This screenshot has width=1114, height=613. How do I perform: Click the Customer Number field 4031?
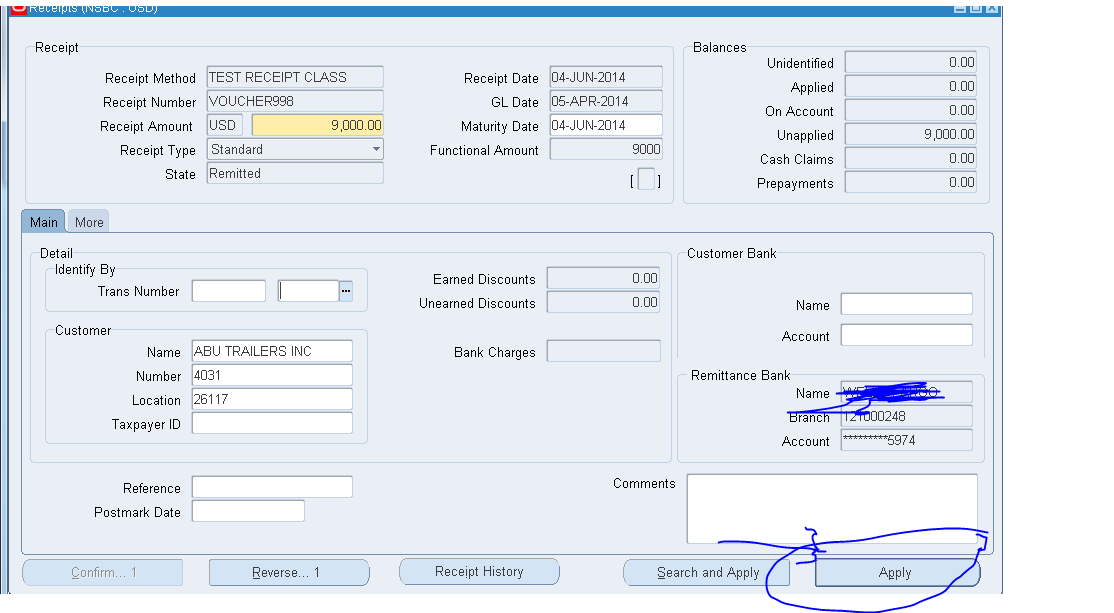point(272,375)
